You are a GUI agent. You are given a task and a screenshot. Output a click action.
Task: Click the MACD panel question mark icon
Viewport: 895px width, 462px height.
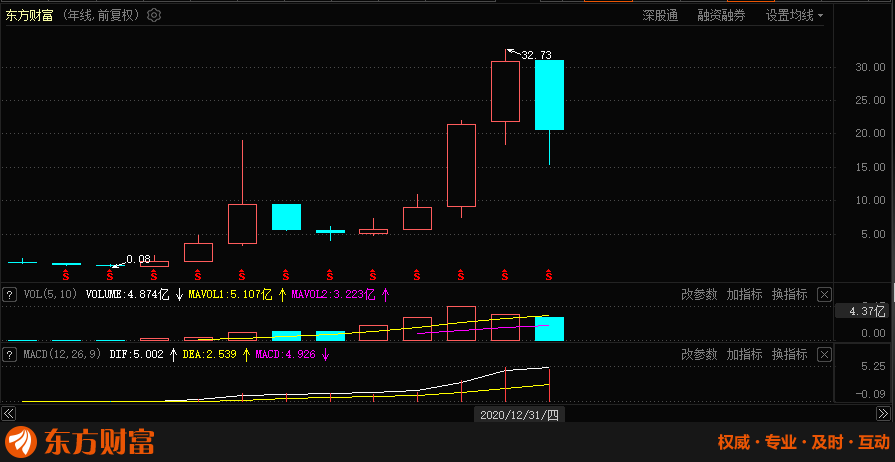click(9, 355)
